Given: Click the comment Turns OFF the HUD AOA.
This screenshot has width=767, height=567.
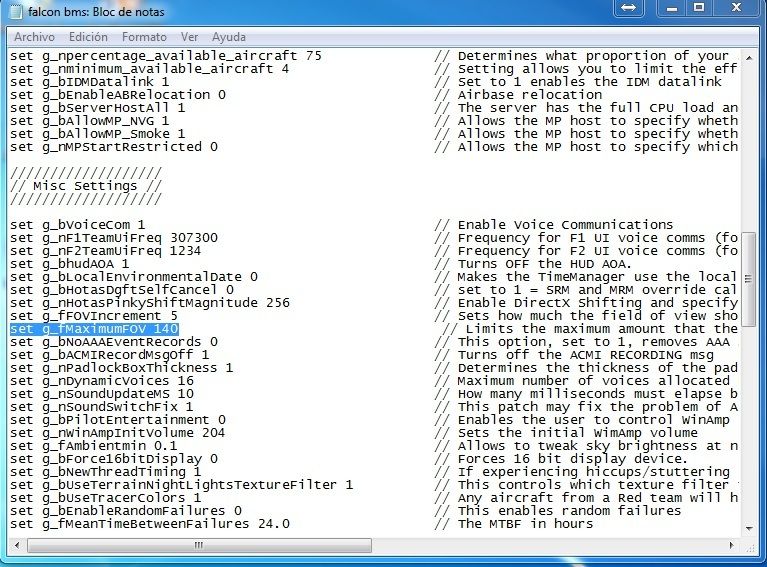Looking at the screenshot, I should pyautogui.click(x=533, y=264).
